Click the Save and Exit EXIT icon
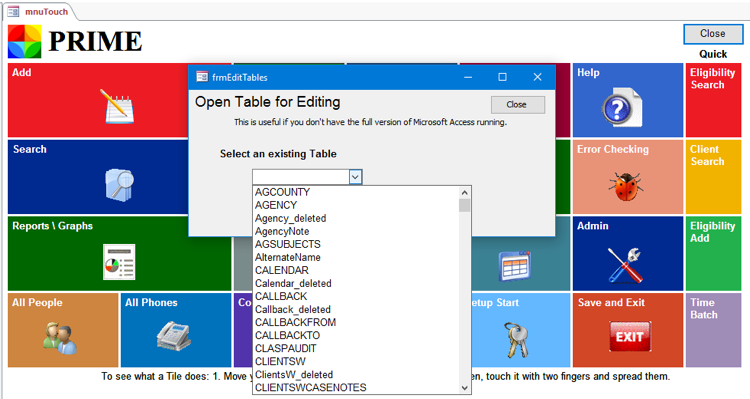Image resolution: width=750 pixels, height=399 pixels. click(629, 336)
